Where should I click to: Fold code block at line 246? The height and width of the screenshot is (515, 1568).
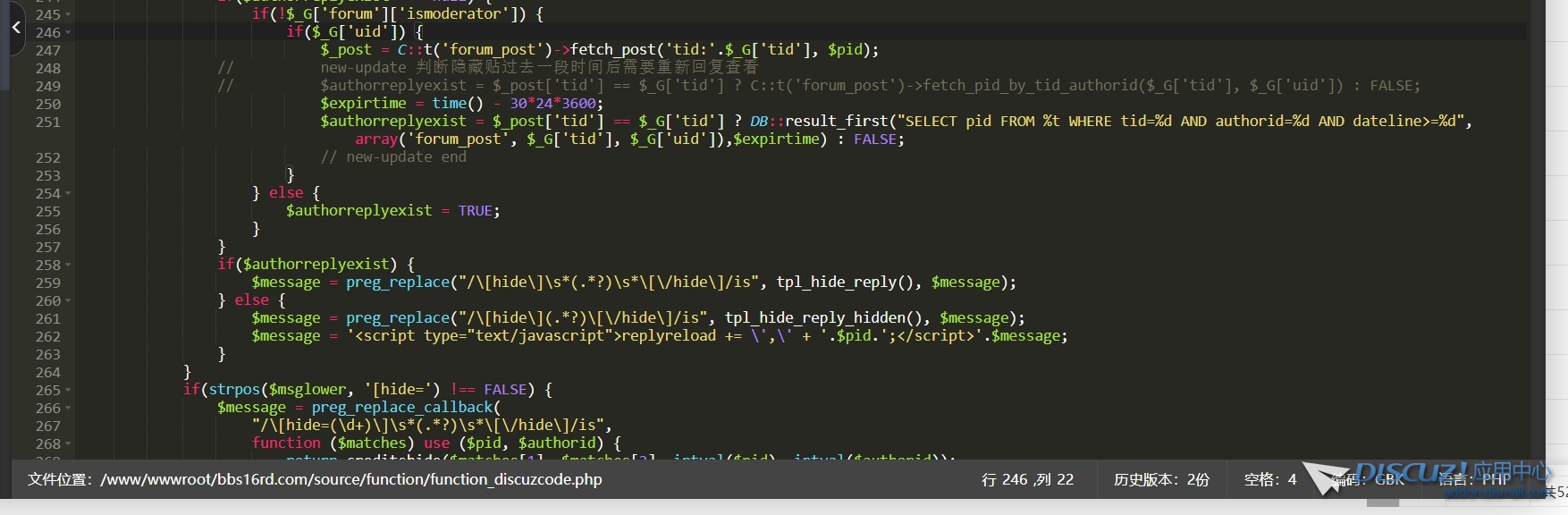(x=69, y=33)
